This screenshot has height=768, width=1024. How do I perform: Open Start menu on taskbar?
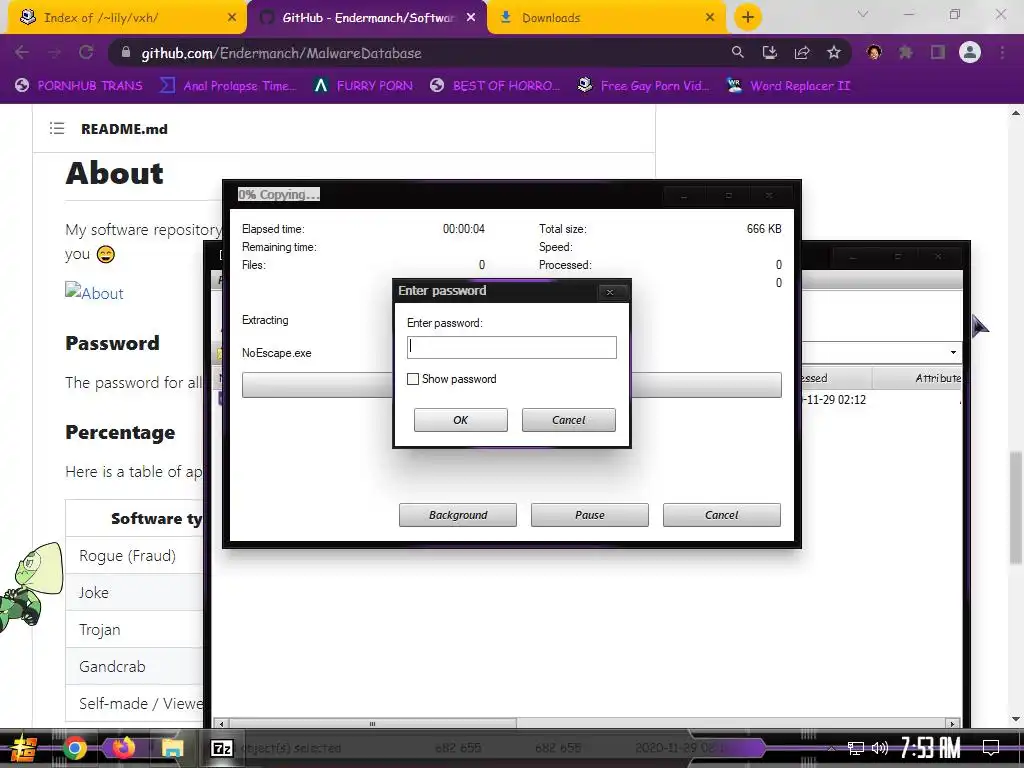[x=24, y=748]
